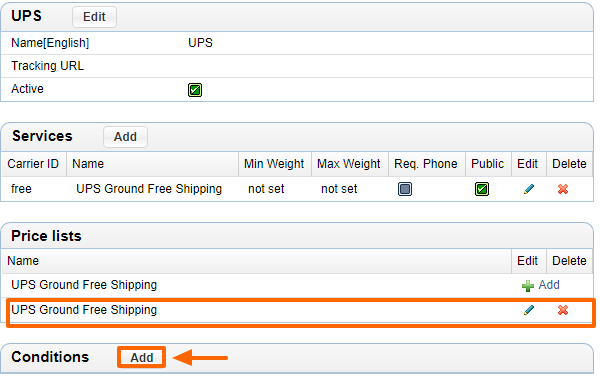Toggle Req. Phone checkbox for free carrier

405,189
